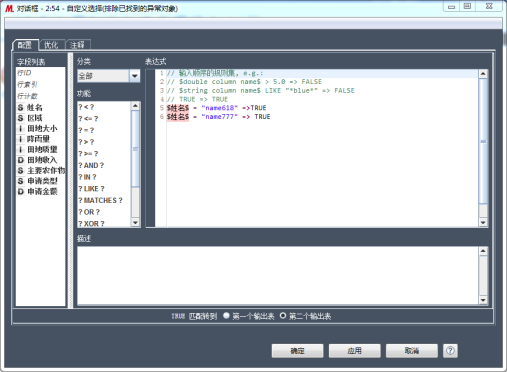Select 第二个输出表 radio button
507x372 pixels.
pyautogui.click(x=283, y=315)
